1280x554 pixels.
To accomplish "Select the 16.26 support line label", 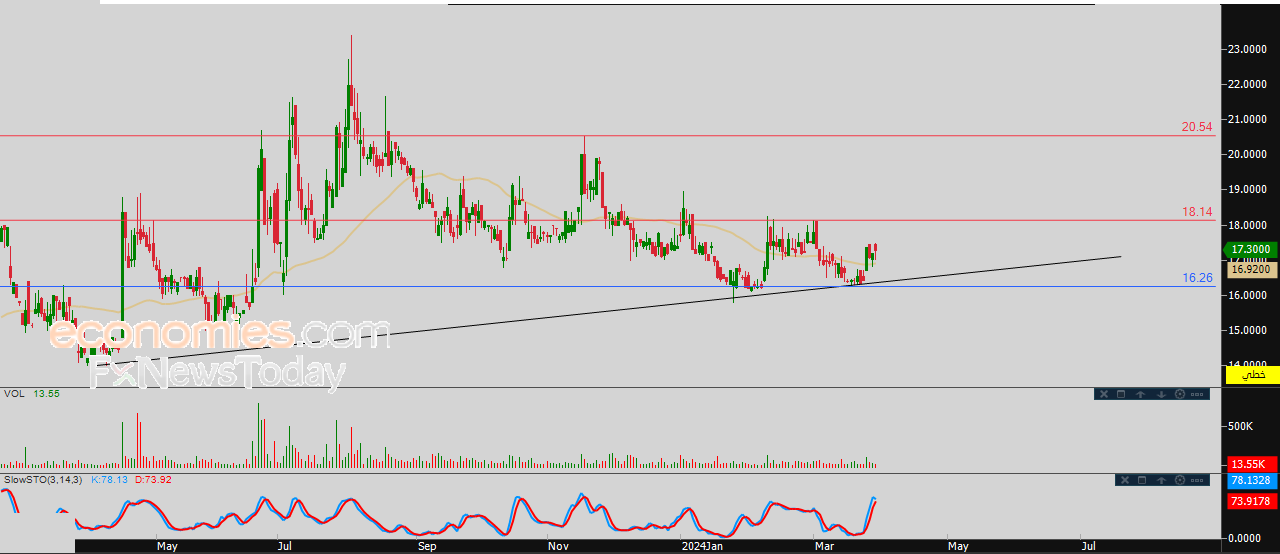I will 1196,278.
